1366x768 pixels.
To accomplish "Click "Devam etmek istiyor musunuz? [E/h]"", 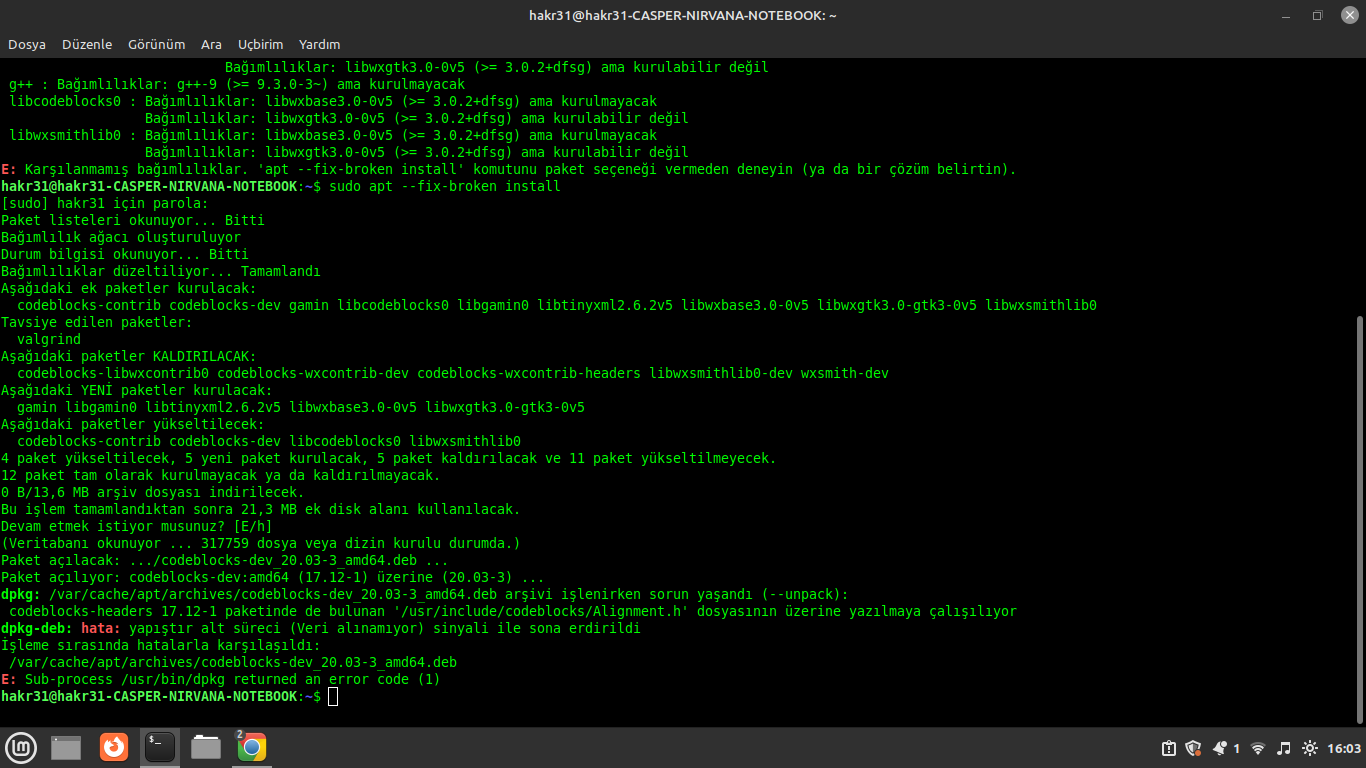I will coord(137,526).
